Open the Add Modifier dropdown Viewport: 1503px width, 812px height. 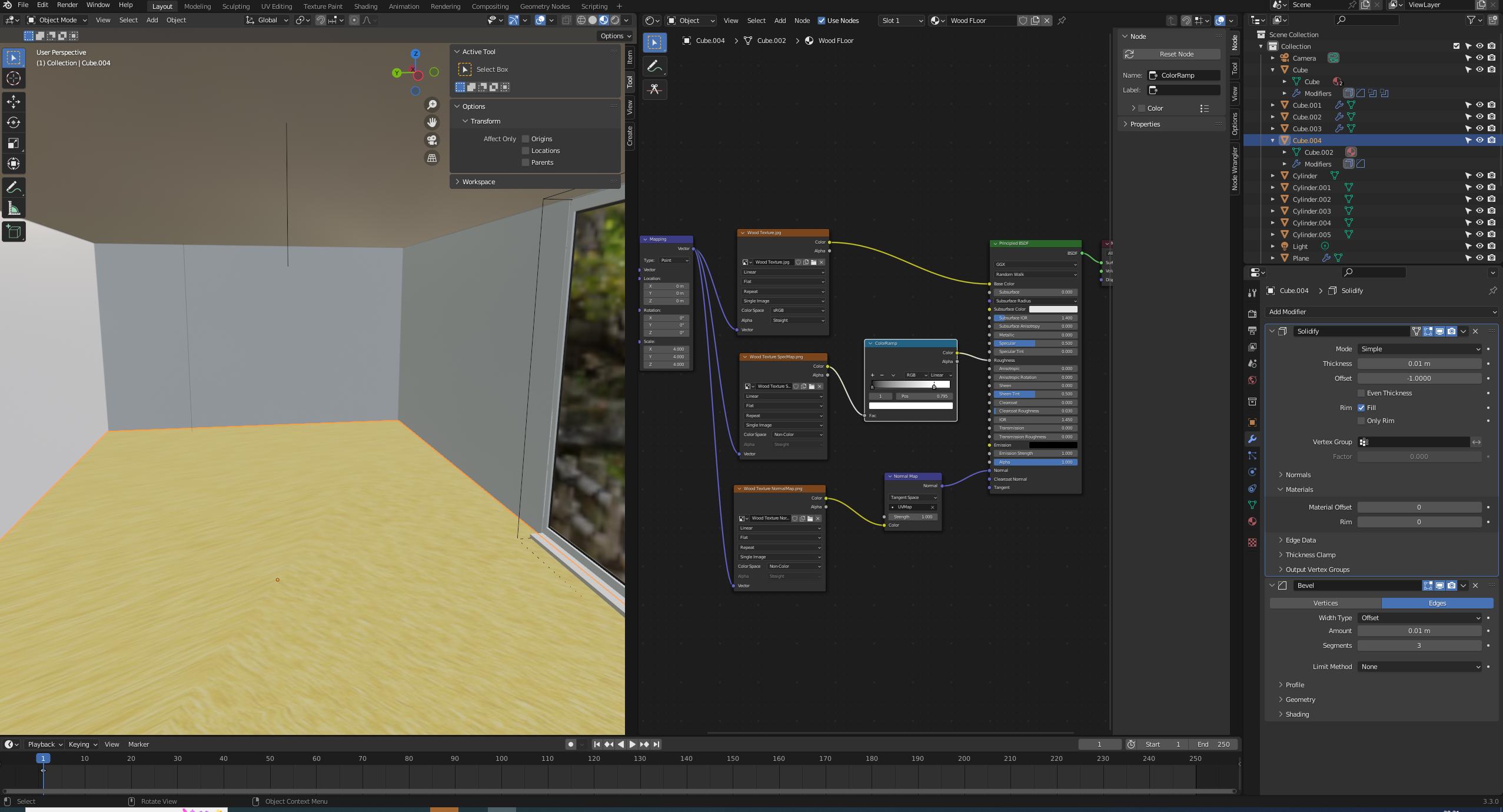pos(1381,312)
